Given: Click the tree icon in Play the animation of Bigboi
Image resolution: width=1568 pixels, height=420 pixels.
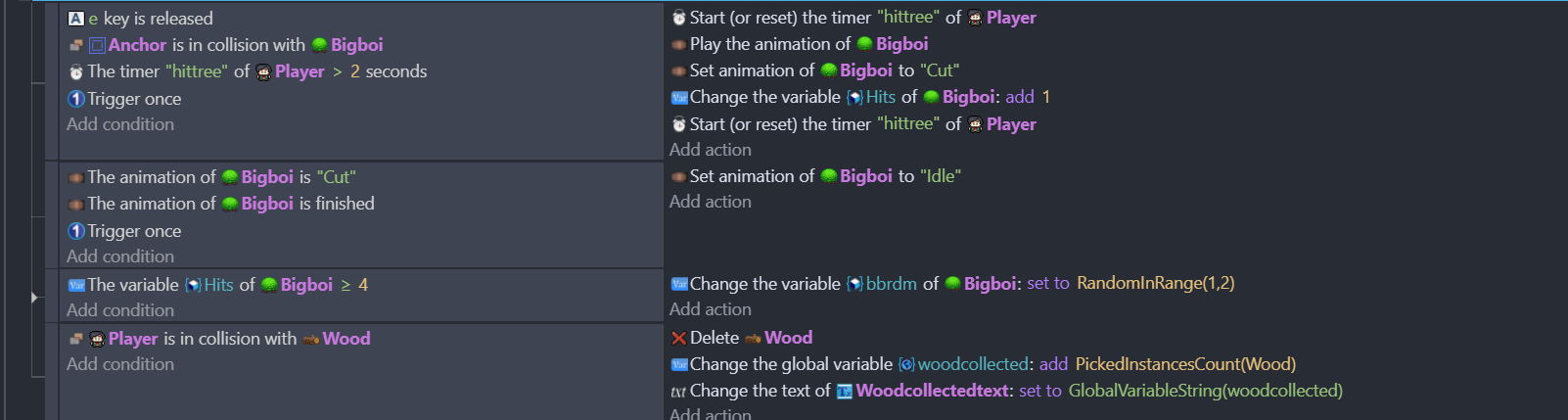Looking at the screenshot, I should 864,44.
